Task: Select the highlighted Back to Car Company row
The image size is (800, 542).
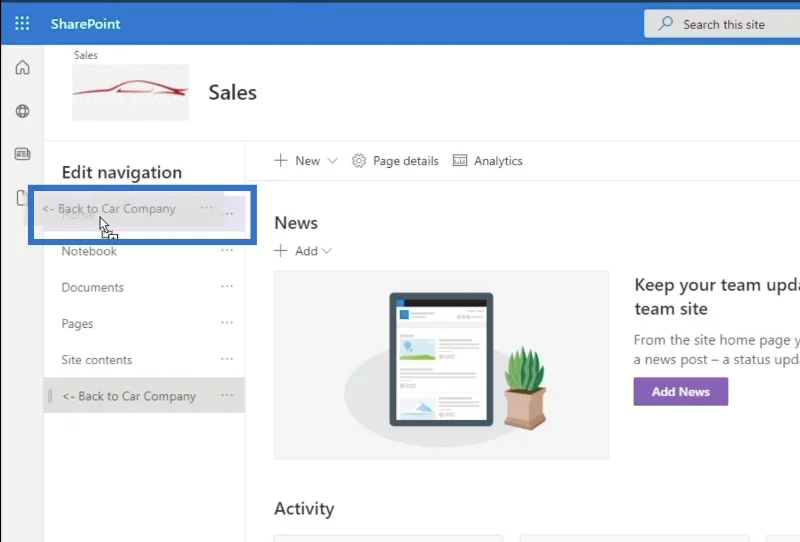Action: tap(144, 396)
